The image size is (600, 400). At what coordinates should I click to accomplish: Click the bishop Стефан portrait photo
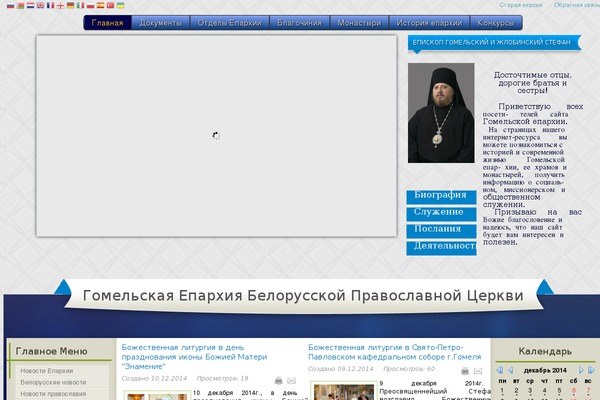click(441, 113)
